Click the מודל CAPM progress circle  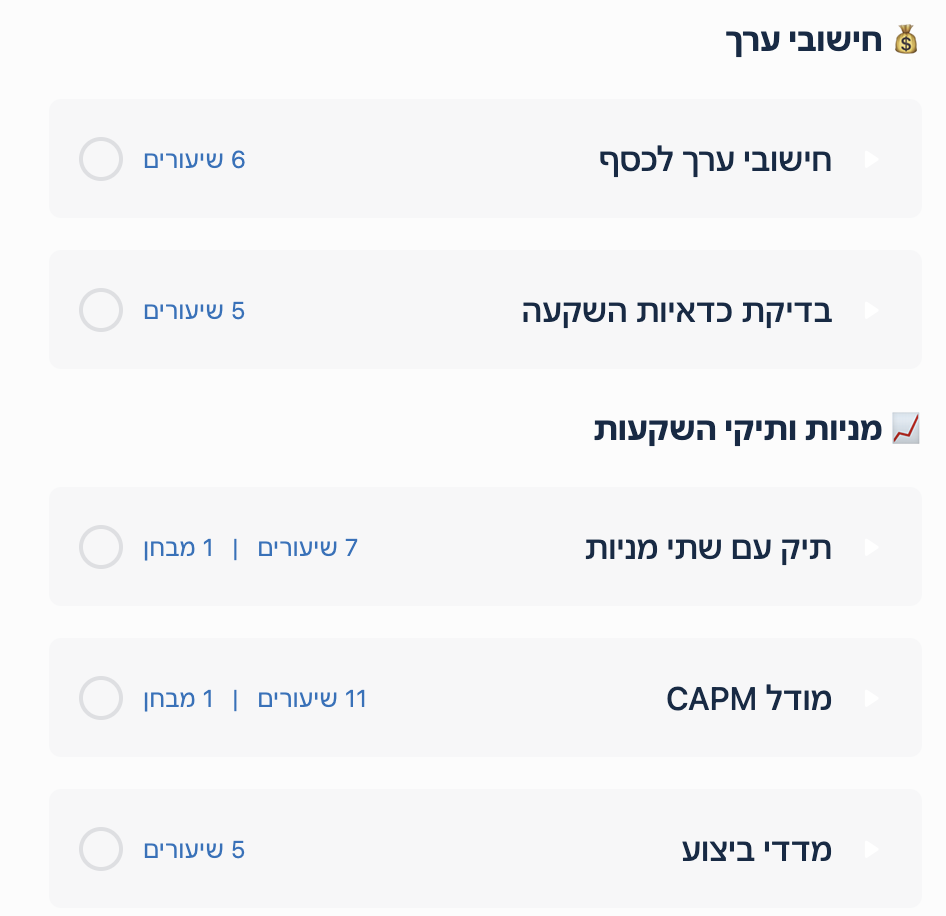[101, 699]
